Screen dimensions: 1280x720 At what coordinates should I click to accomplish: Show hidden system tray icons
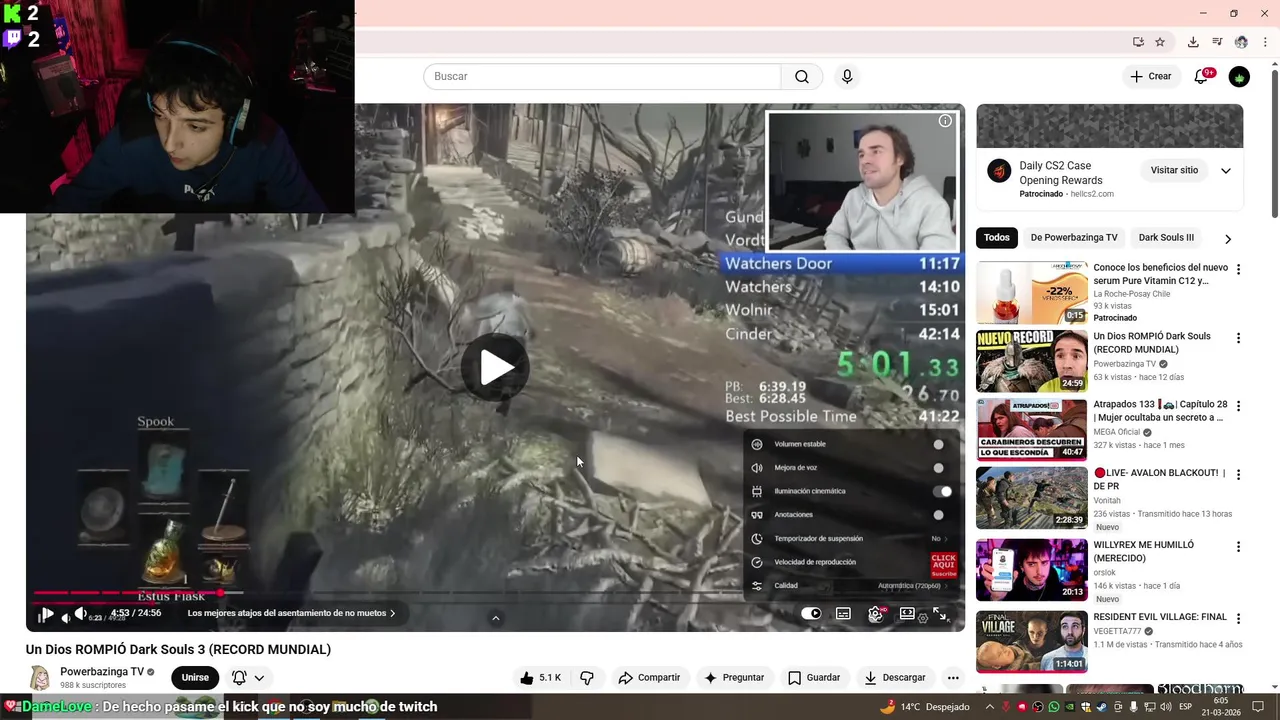pos(990,707)
